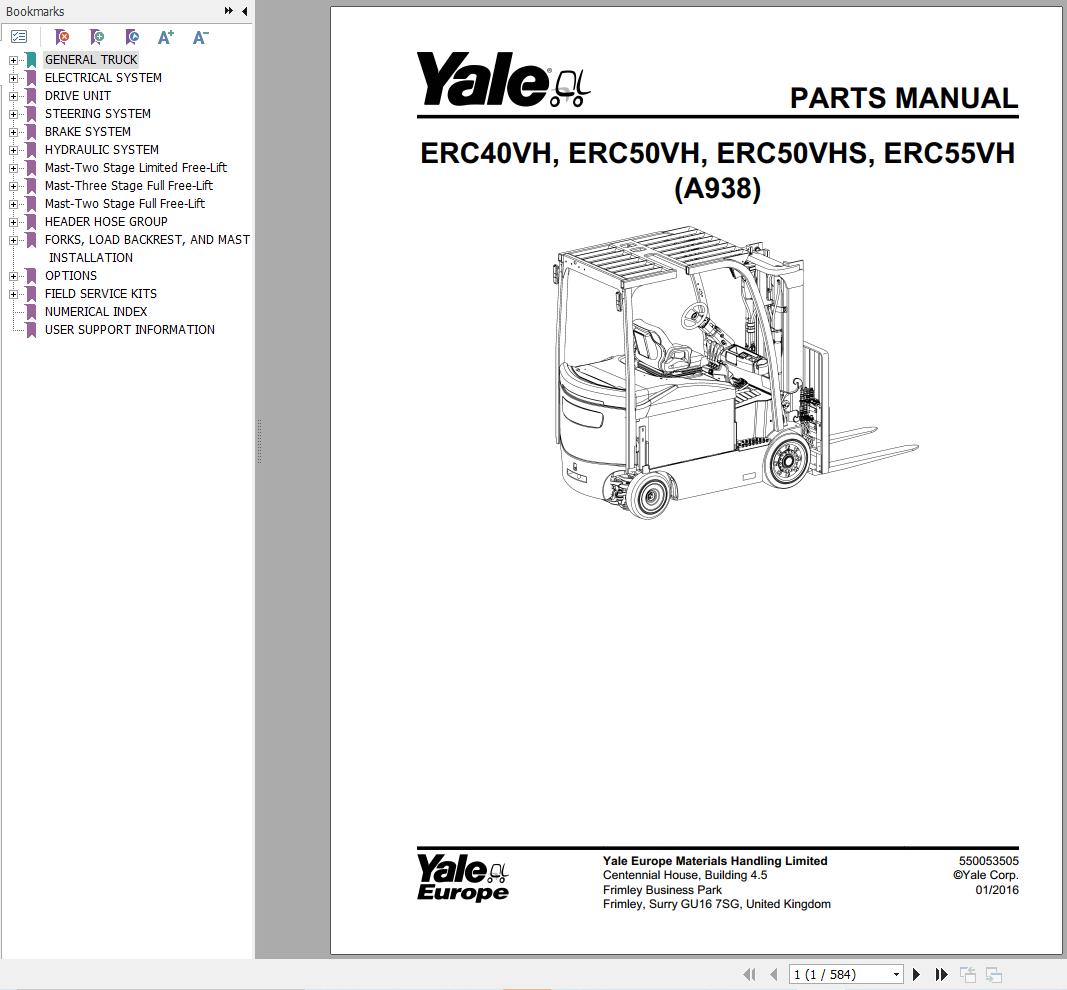1067x990 pixels.
Task: Jump to the last page with fast-forward arrow
Action: [941, 974]
